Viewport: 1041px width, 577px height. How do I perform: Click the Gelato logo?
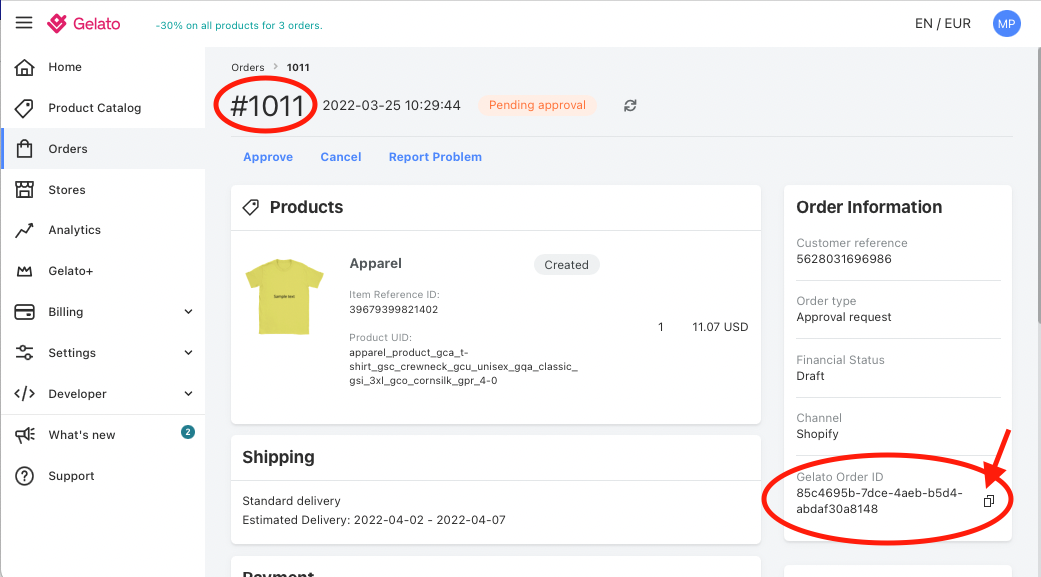point(84,24)
